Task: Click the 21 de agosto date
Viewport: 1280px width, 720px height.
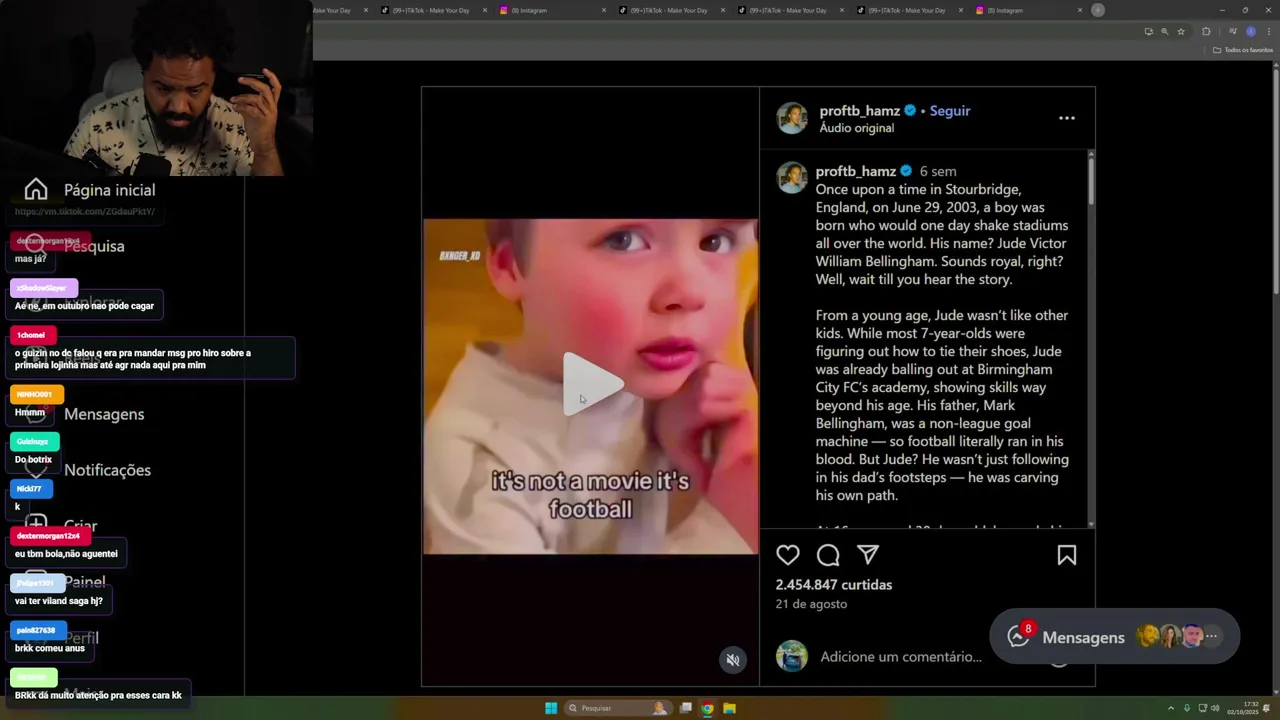Action: pos(811,604)
